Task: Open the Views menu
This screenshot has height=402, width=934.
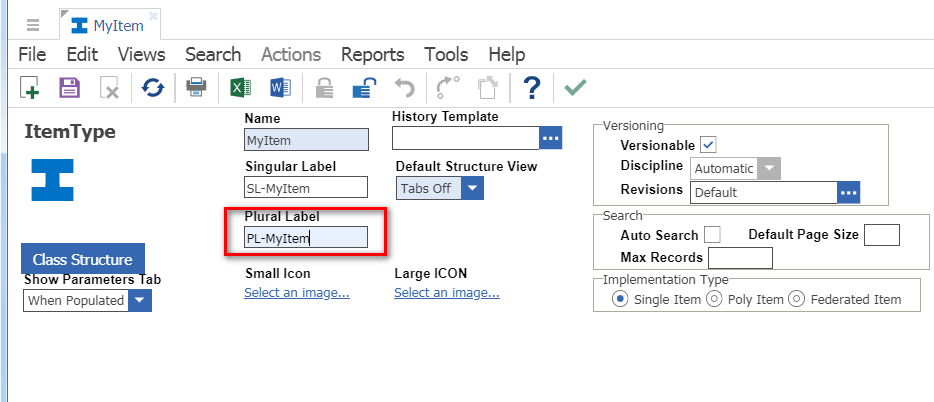Action: [x=142, y=55]
